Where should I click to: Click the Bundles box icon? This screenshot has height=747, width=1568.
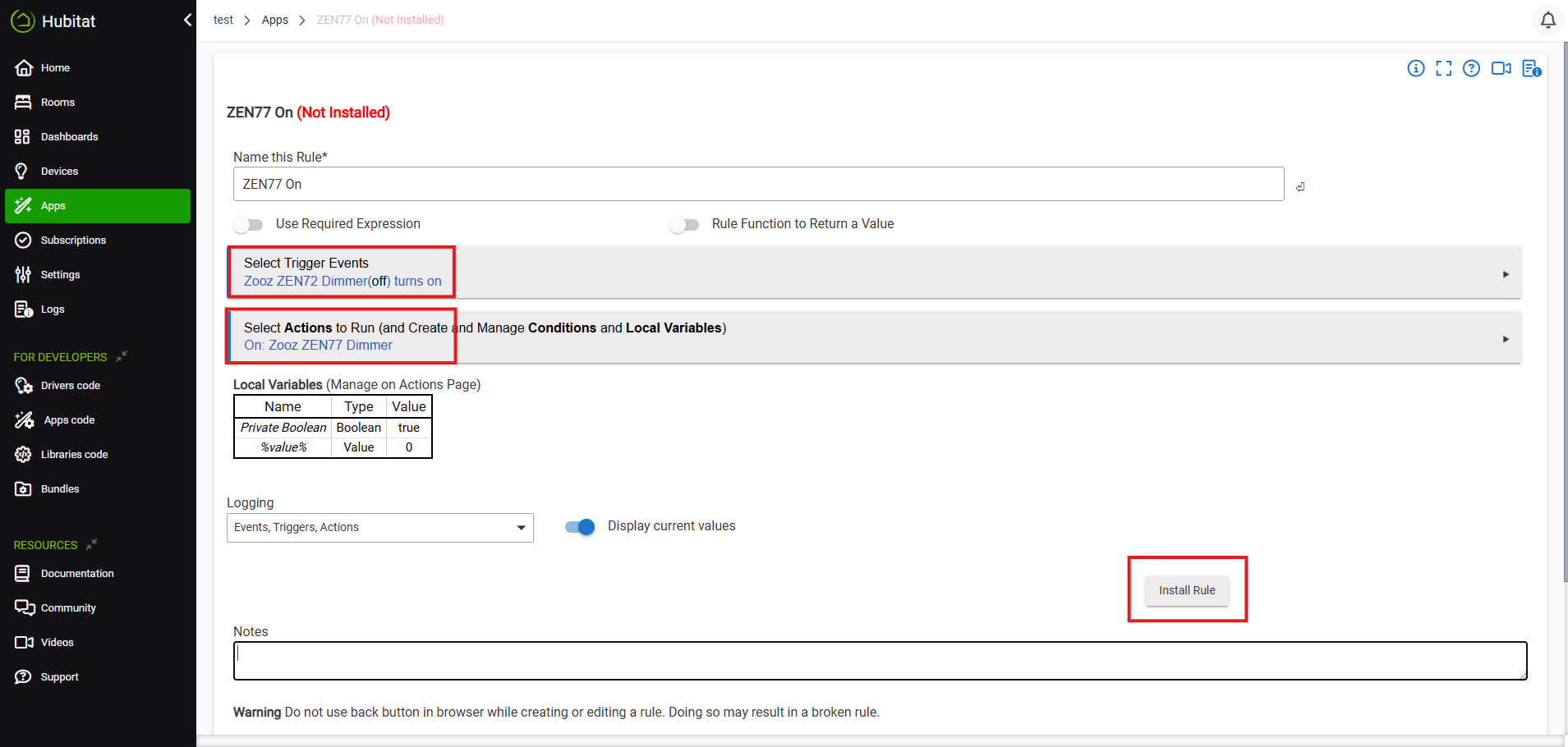pyautogui.click(x=23, y=489)
